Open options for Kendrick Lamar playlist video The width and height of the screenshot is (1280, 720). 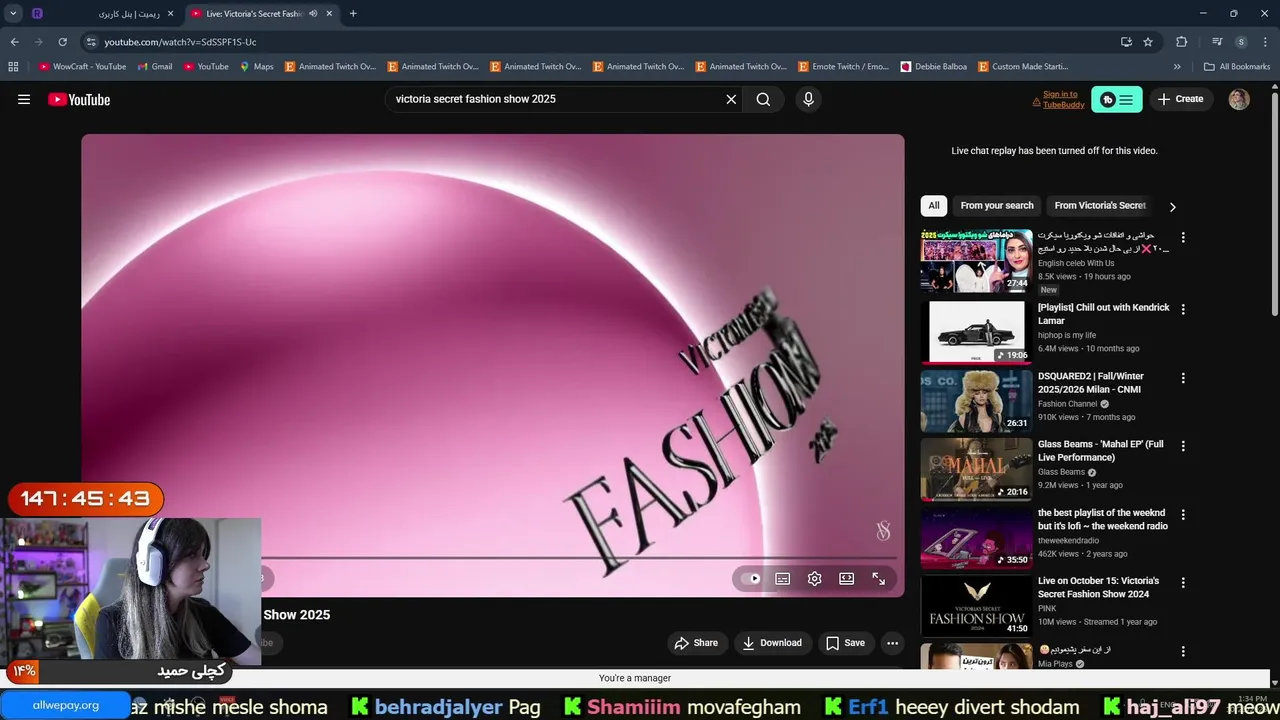[x=1183, y=310]
